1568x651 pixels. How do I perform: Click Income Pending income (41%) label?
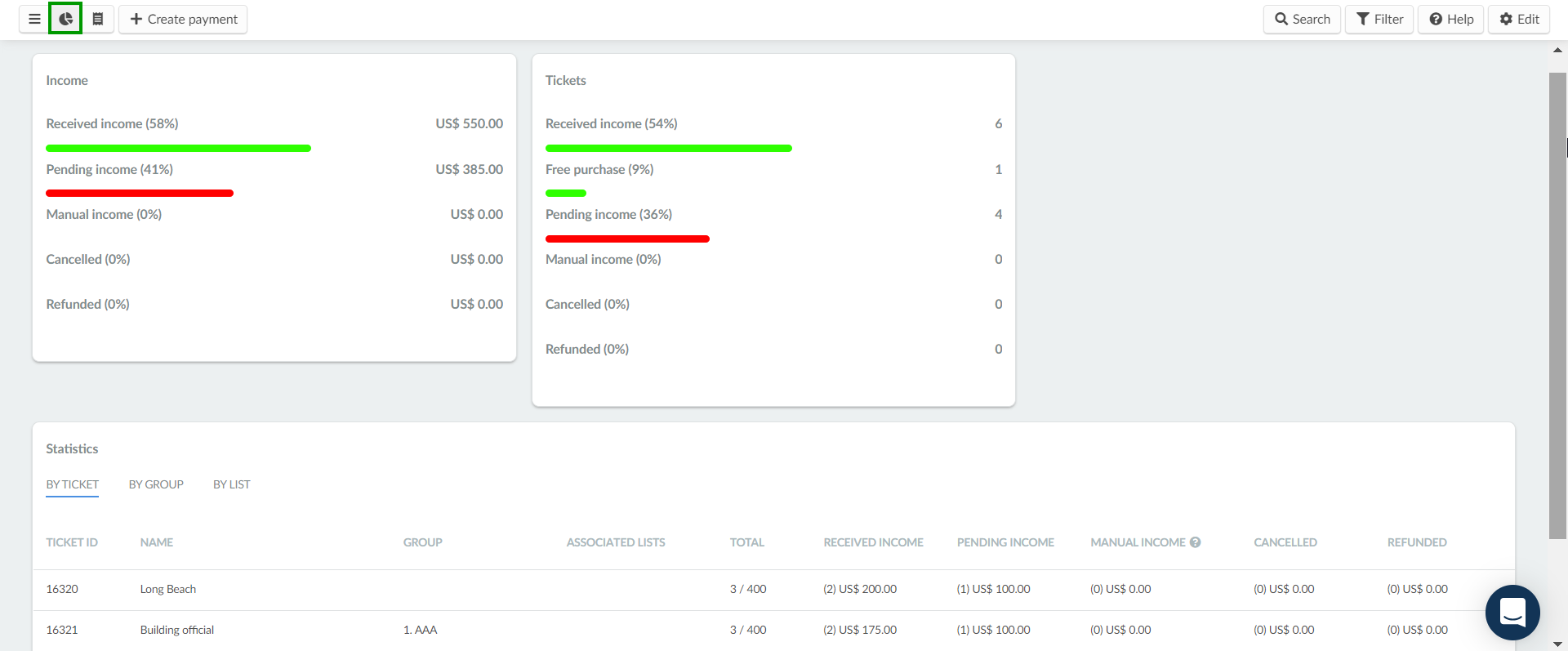(109, 169)
